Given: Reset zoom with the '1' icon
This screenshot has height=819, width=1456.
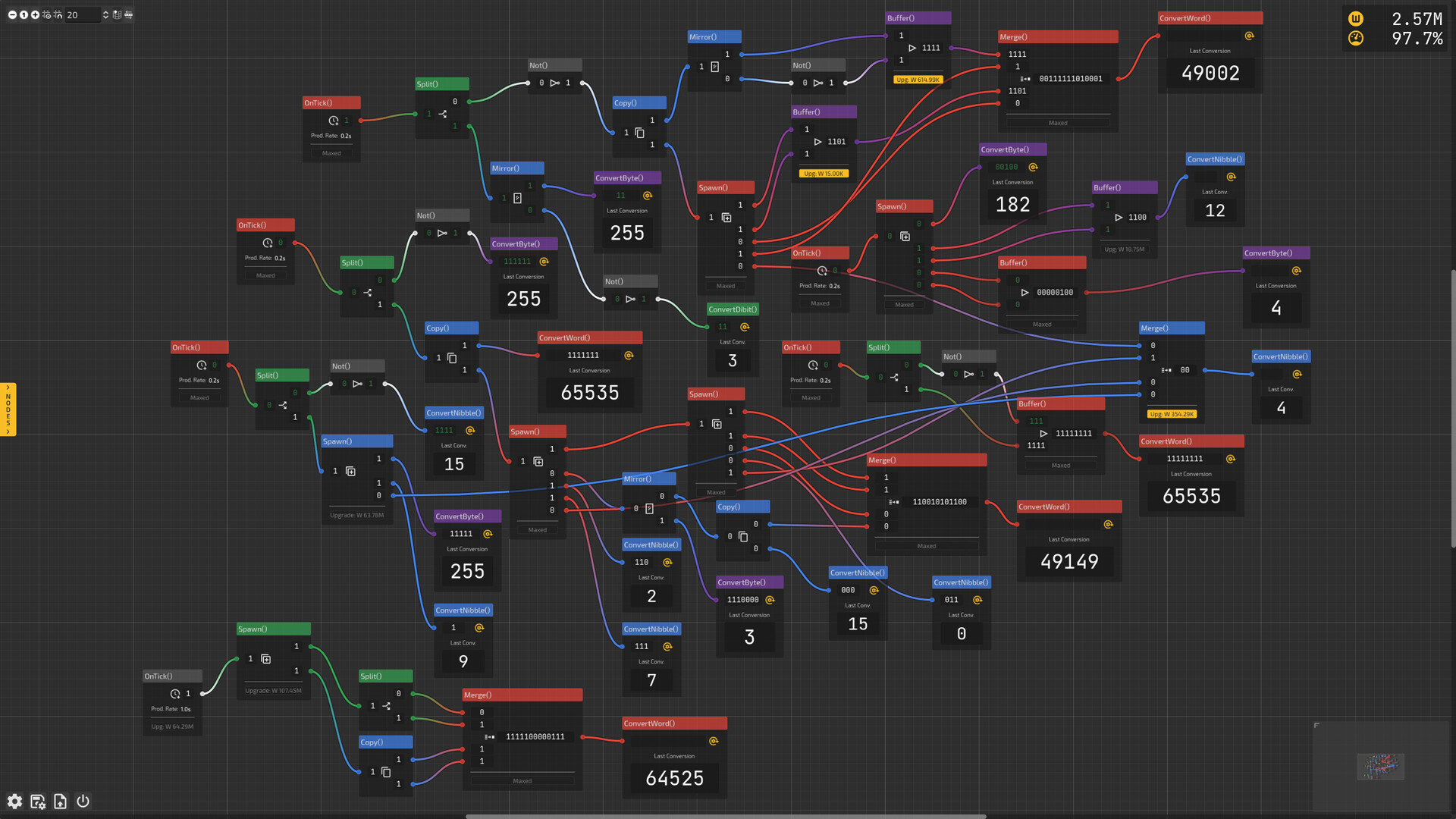Looking at the screenshot, I should point(24,14).
